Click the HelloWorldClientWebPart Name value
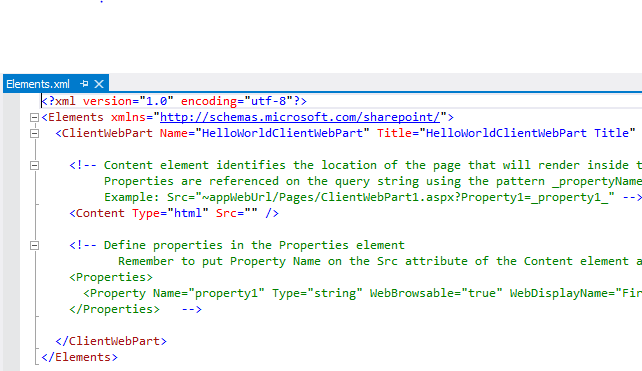Image resolution: width=642 pixels, height=371 pixels. 283,133
